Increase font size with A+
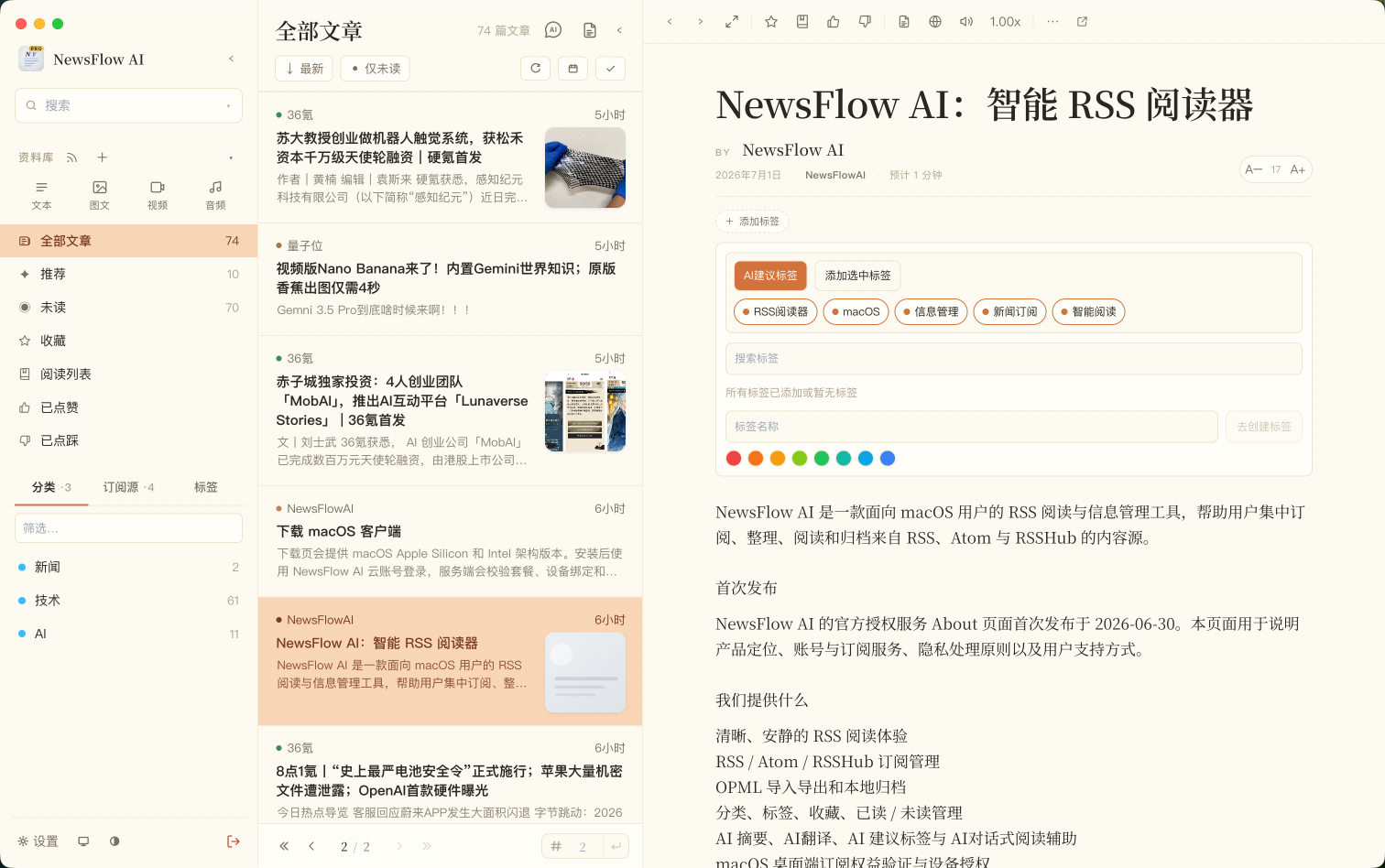 point(1298,169)
